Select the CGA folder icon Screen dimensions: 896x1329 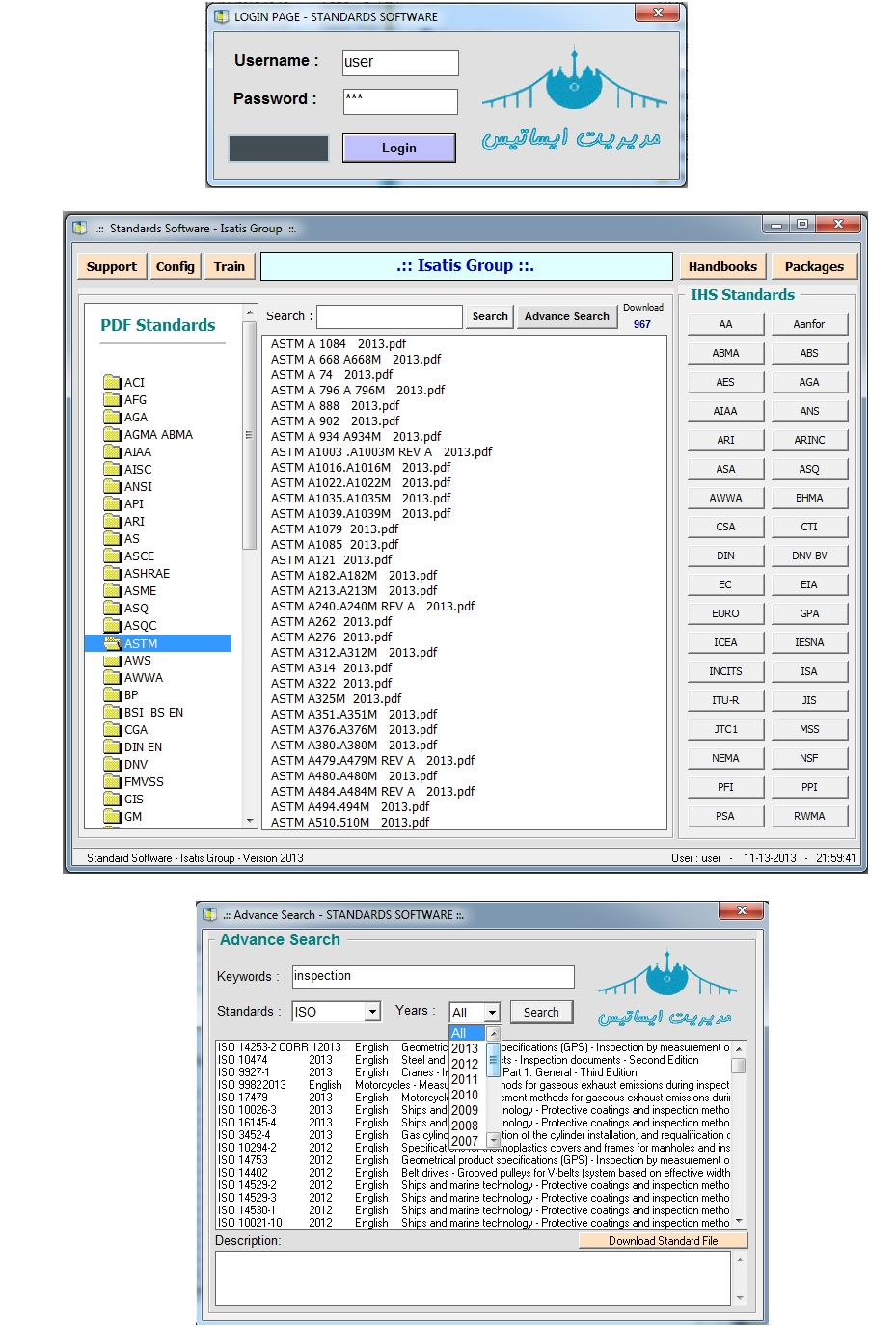[112, 730]
